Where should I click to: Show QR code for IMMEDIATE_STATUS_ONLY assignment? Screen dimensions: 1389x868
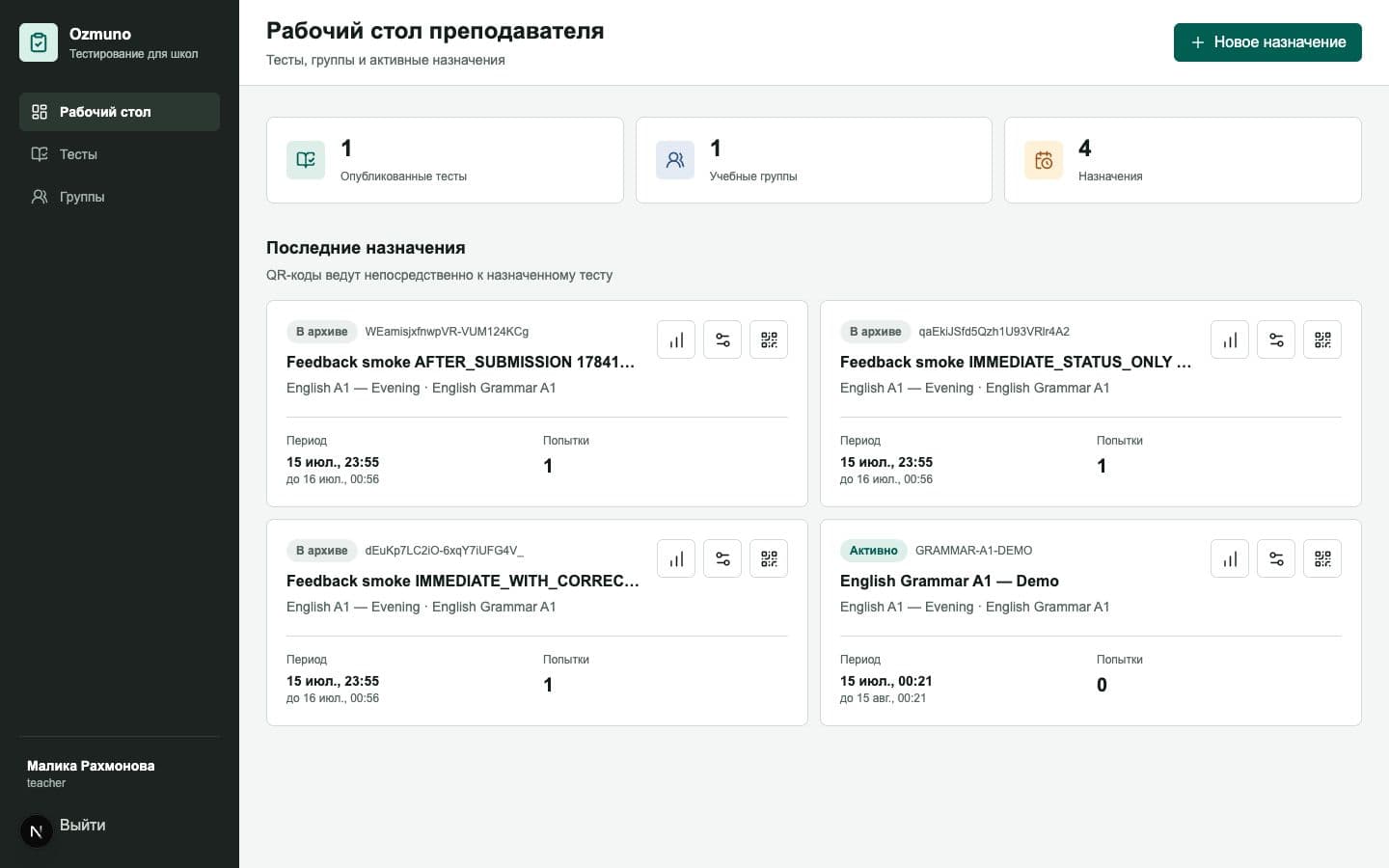click(1322, 339)
